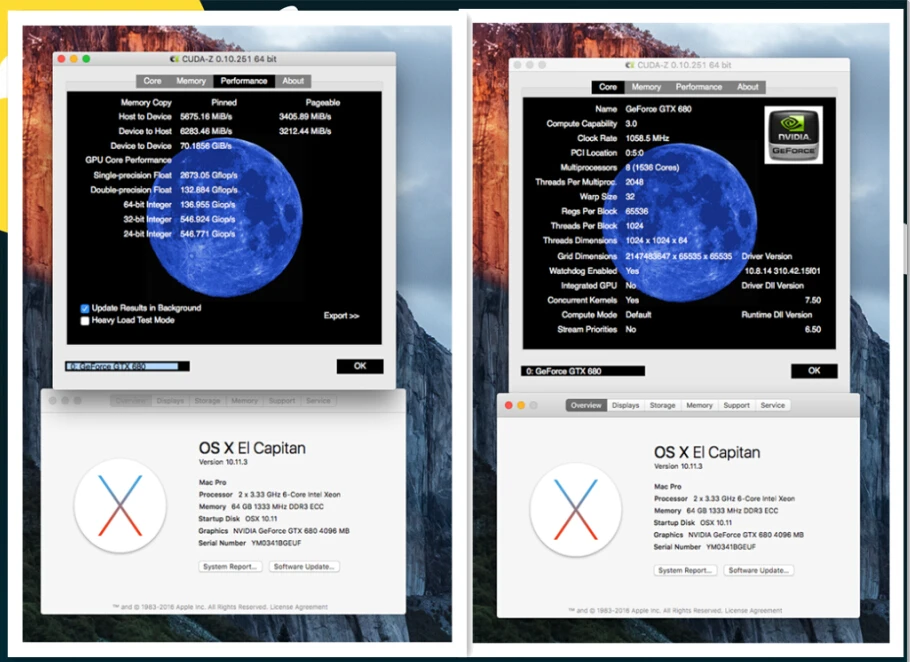Select Core tab in right CUDA-Z window

pyautogui.click(x=608, y=87)
